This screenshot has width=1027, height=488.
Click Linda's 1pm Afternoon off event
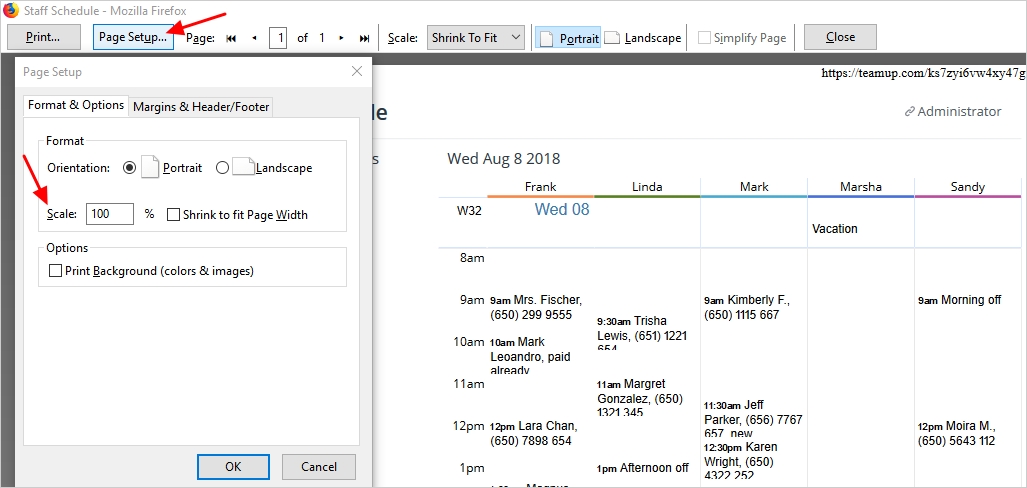pyautogui.click(x=643, y=468)
